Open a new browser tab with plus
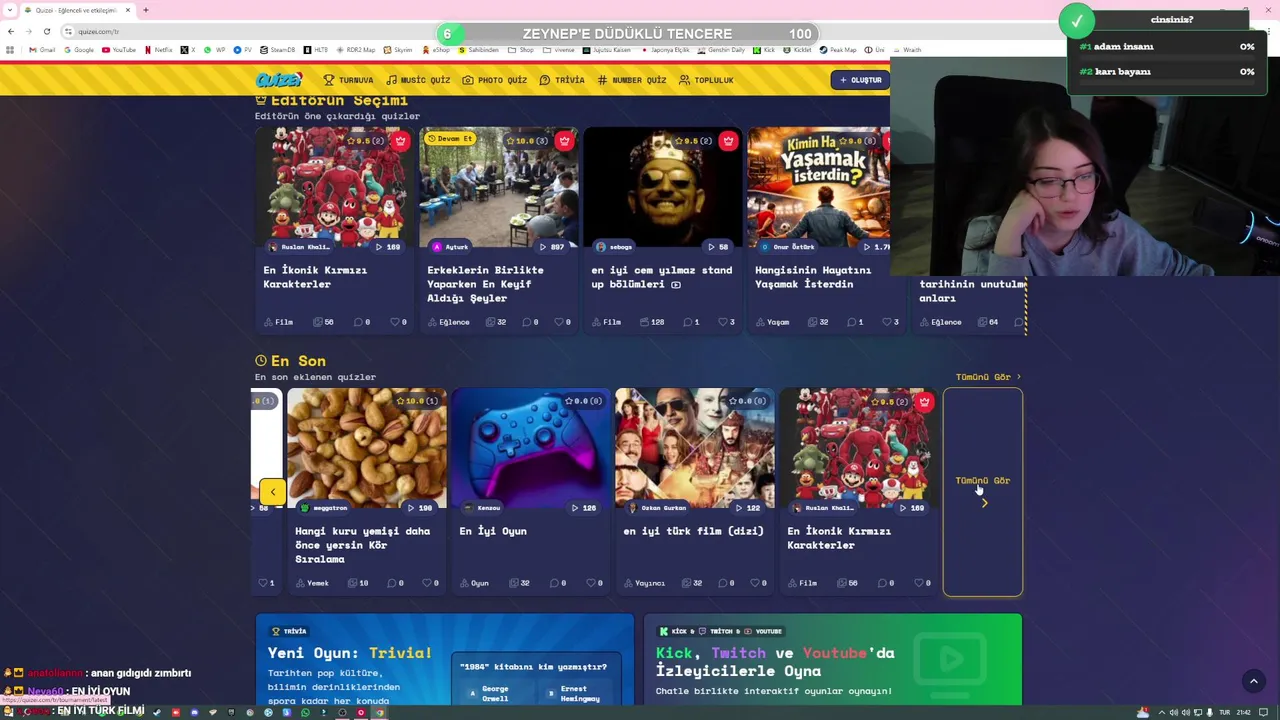This screenshot has height=720, width=1280. pyautogui.click(x=145, y=10)
